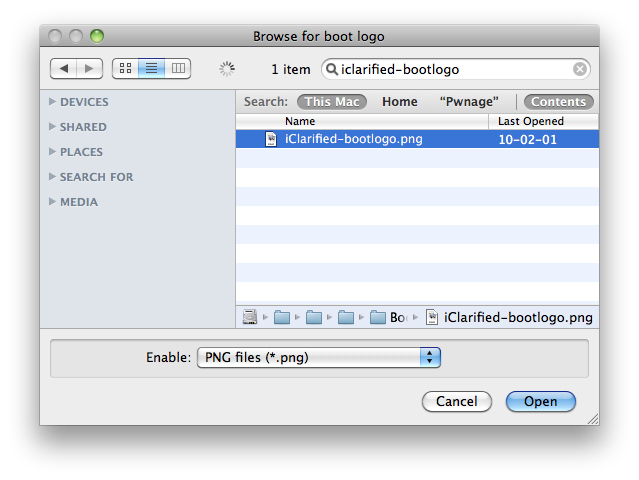Expand the MEDIA sidebar section
The height and width of the screenshot is (480, 639).
tap(52, 202)
